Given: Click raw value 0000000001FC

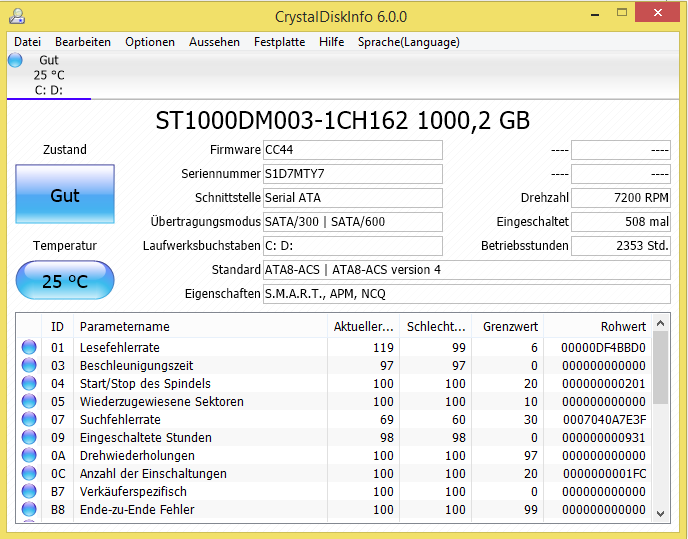Looking at the screenshot, I should tap(605, 474).
